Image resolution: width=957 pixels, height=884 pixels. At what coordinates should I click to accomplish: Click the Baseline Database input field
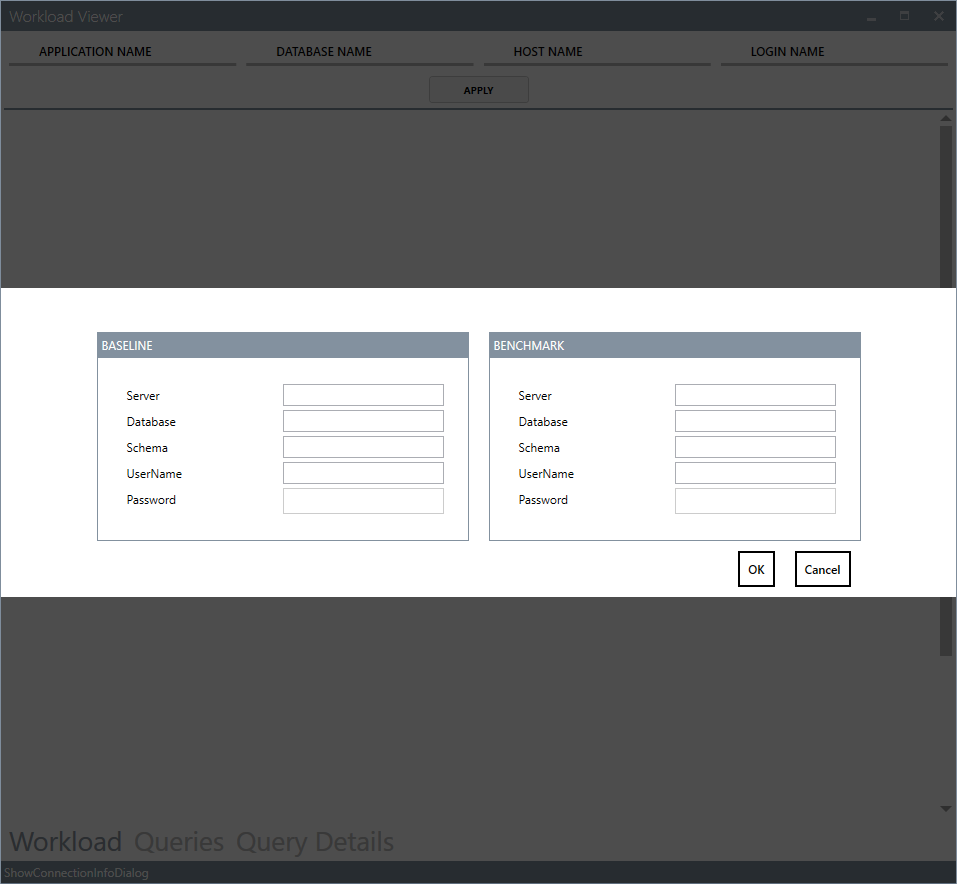363,421
